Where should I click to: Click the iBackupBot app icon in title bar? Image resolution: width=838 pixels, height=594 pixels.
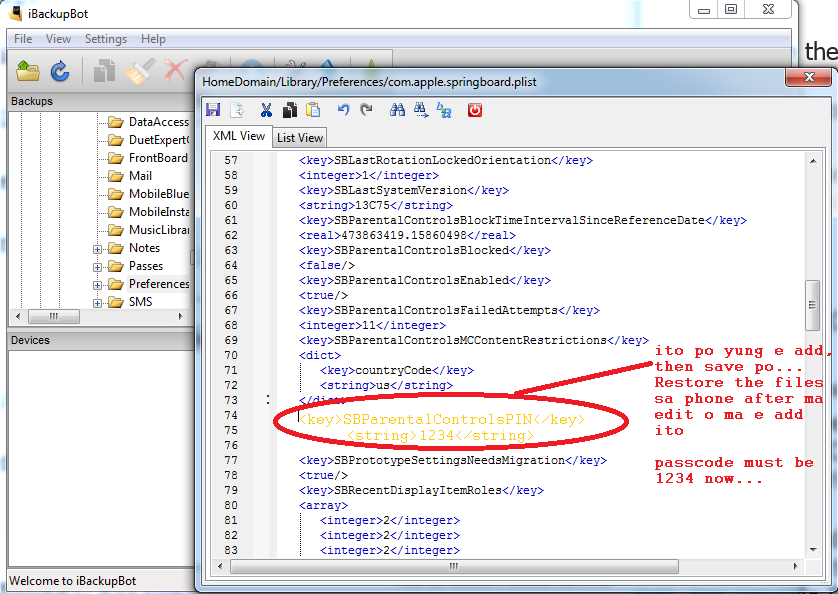[x=16, y=13]
